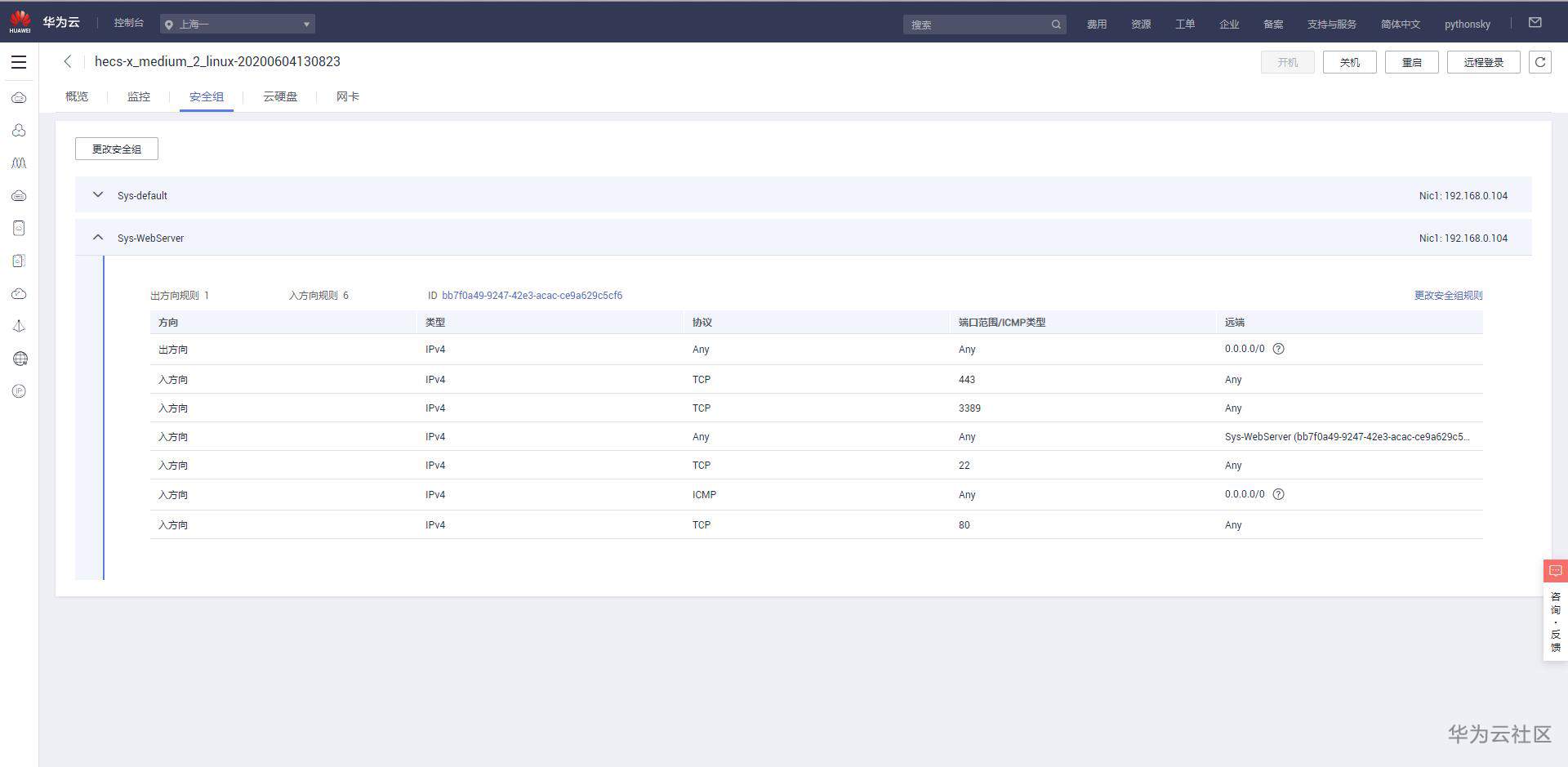Click the help icon in the ICMP row

1279,494
